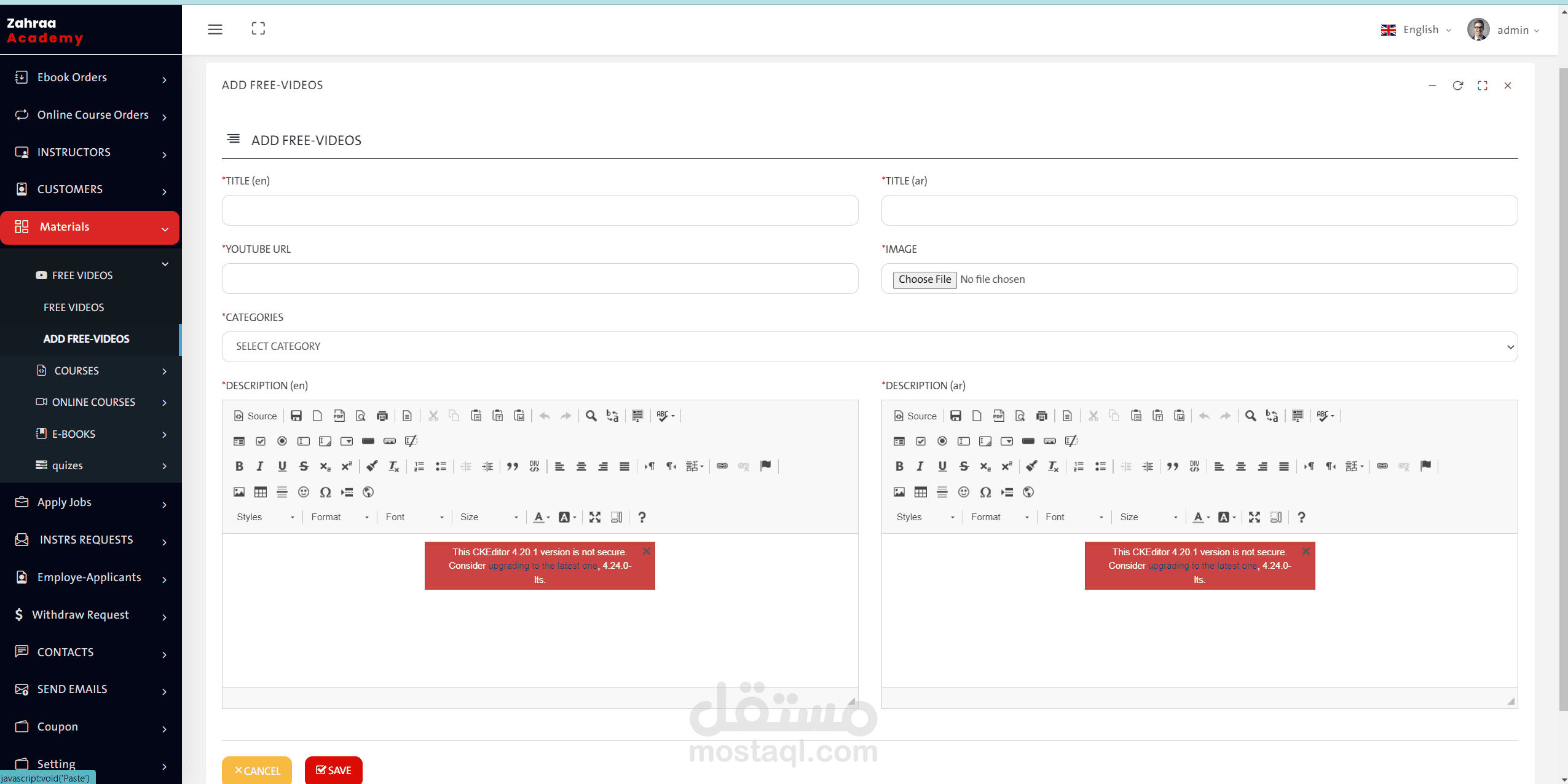Image resolution: width=1568 pixels, height=784 pixels.
Task: Toggle sidebar with hamburger menu icon
Action: tap(215, 29)
